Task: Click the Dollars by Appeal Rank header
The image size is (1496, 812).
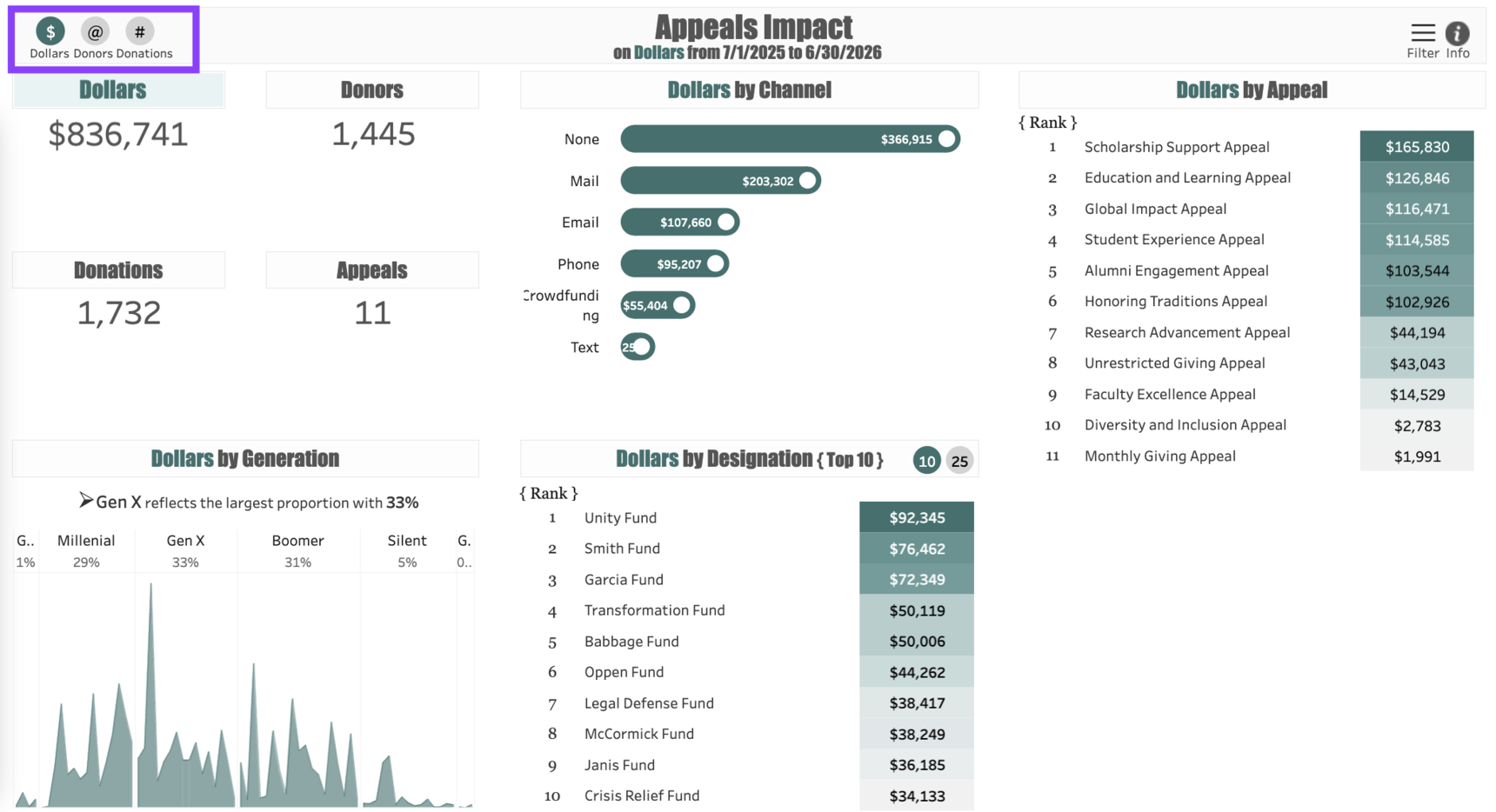Action: pyautogui.click(x=1047, y=123)
